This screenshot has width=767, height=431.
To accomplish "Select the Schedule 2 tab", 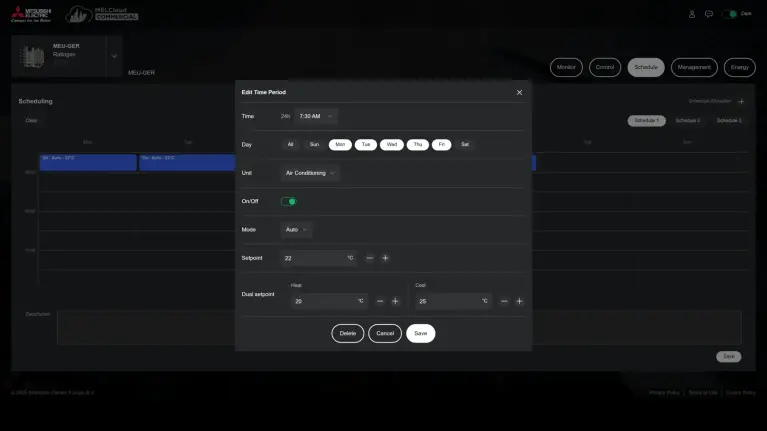I will (688, 121).
